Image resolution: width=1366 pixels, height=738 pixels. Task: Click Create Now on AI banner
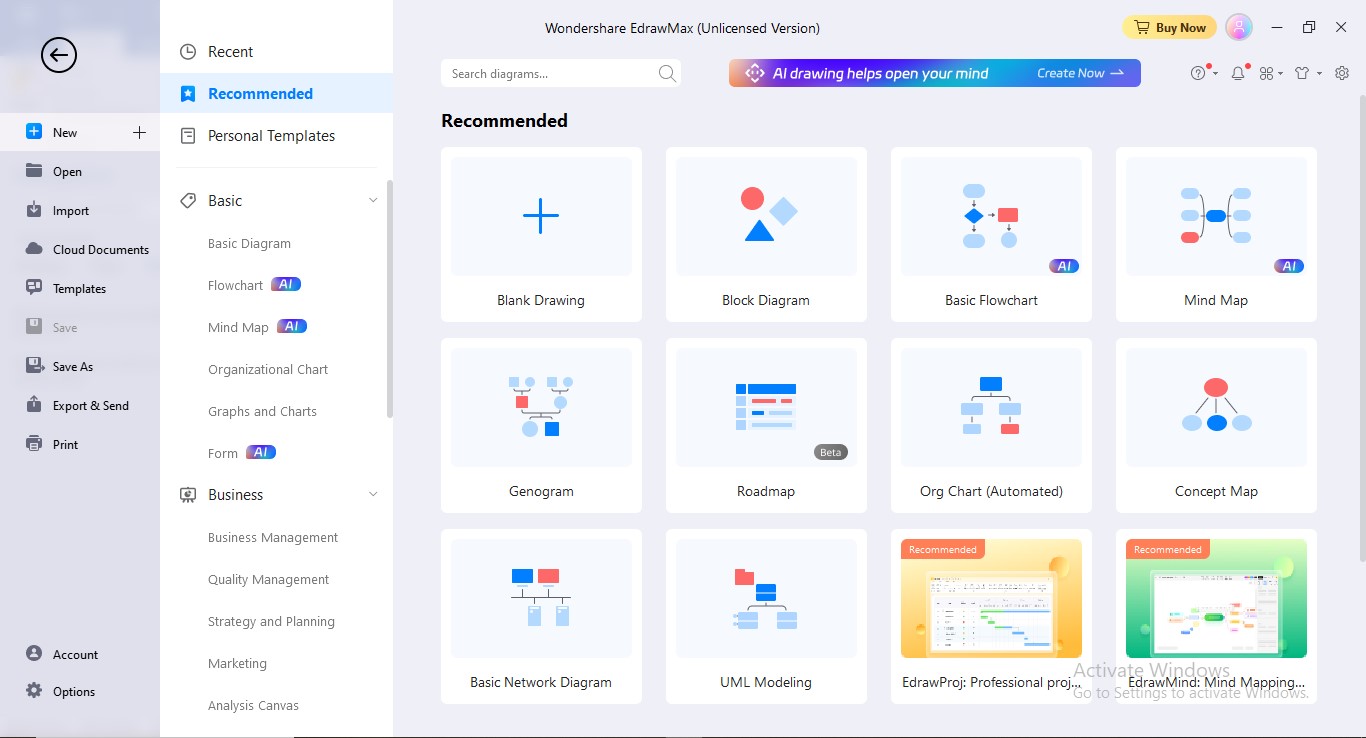pyautogui.click(x=1080, y=73)
